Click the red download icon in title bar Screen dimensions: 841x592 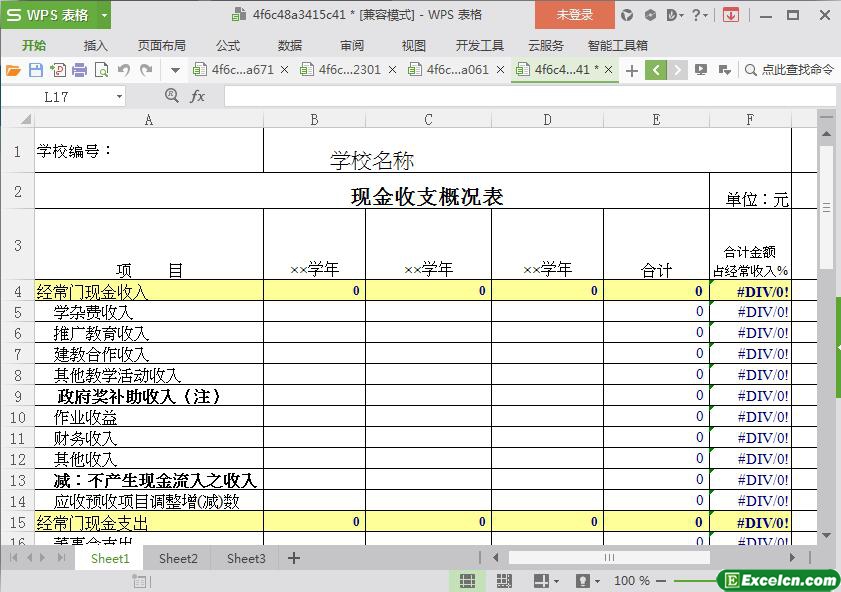pos(731,15)
